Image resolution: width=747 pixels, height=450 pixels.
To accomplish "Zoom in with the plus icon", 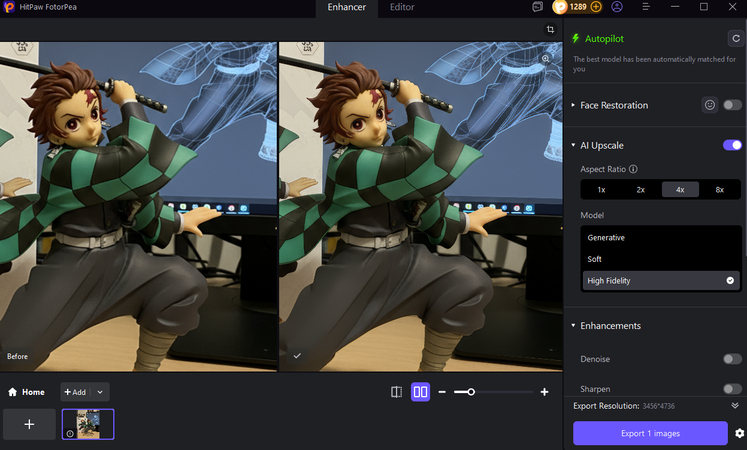I will (545, 392).
